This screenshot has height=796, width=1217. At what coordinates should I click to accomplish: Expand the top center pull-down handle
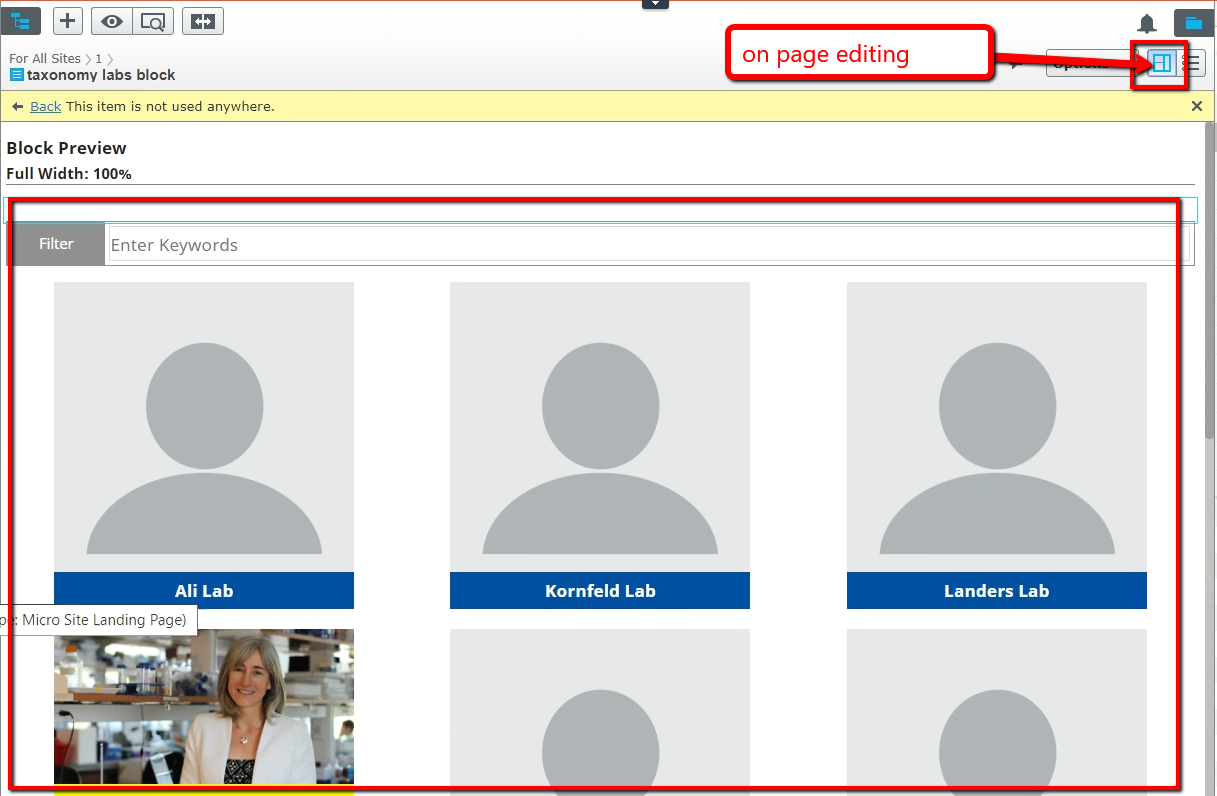pyautogui.click(x=655, y=4)
